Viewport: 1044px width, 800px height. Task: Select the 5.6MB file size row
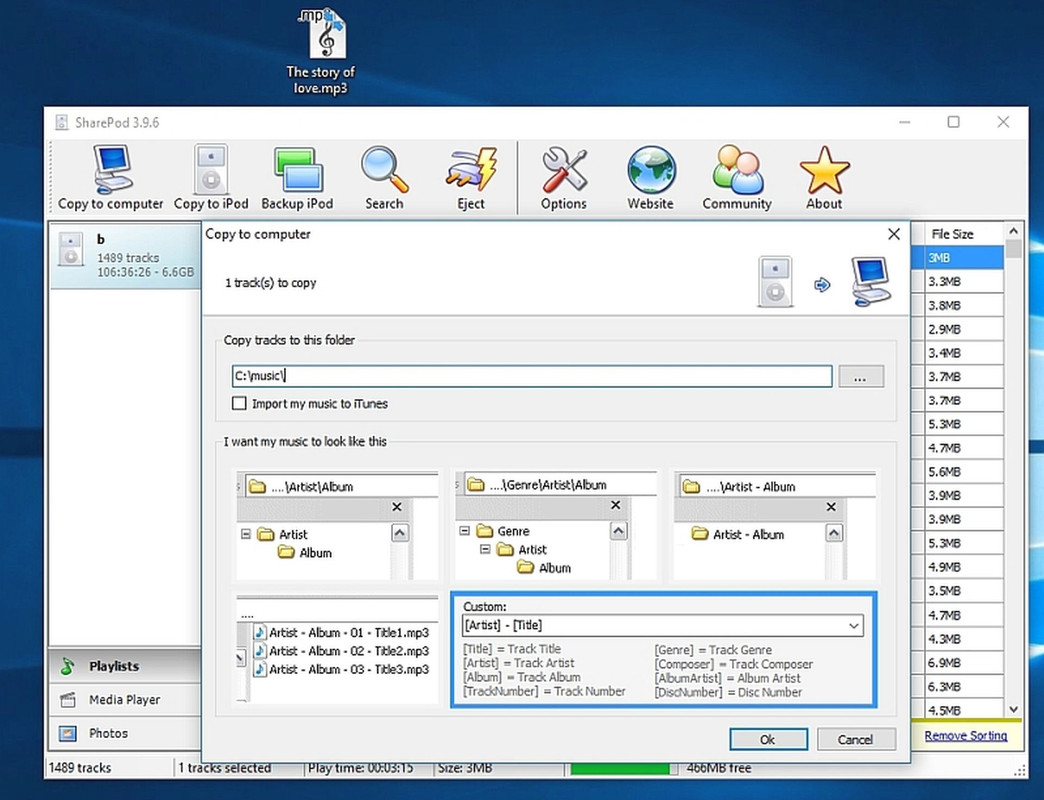click(964, 472)
